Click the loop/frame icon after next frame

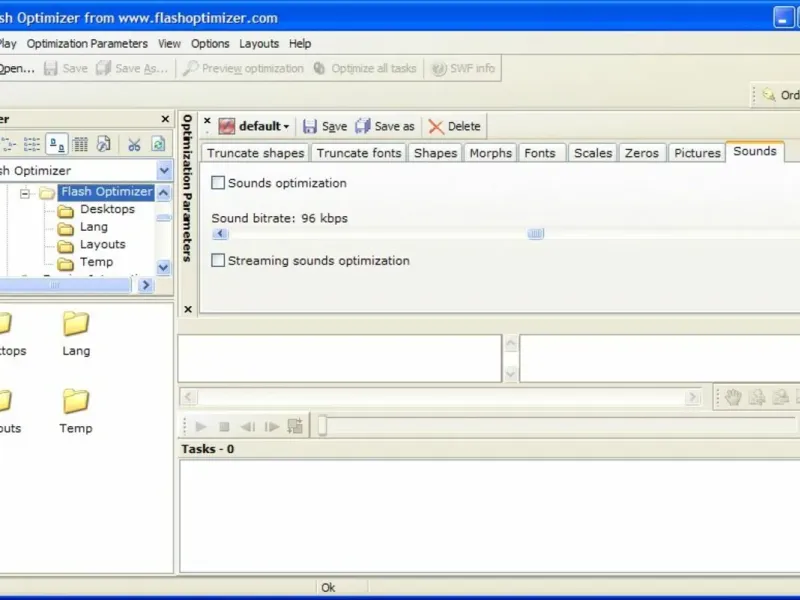(295, 426)
